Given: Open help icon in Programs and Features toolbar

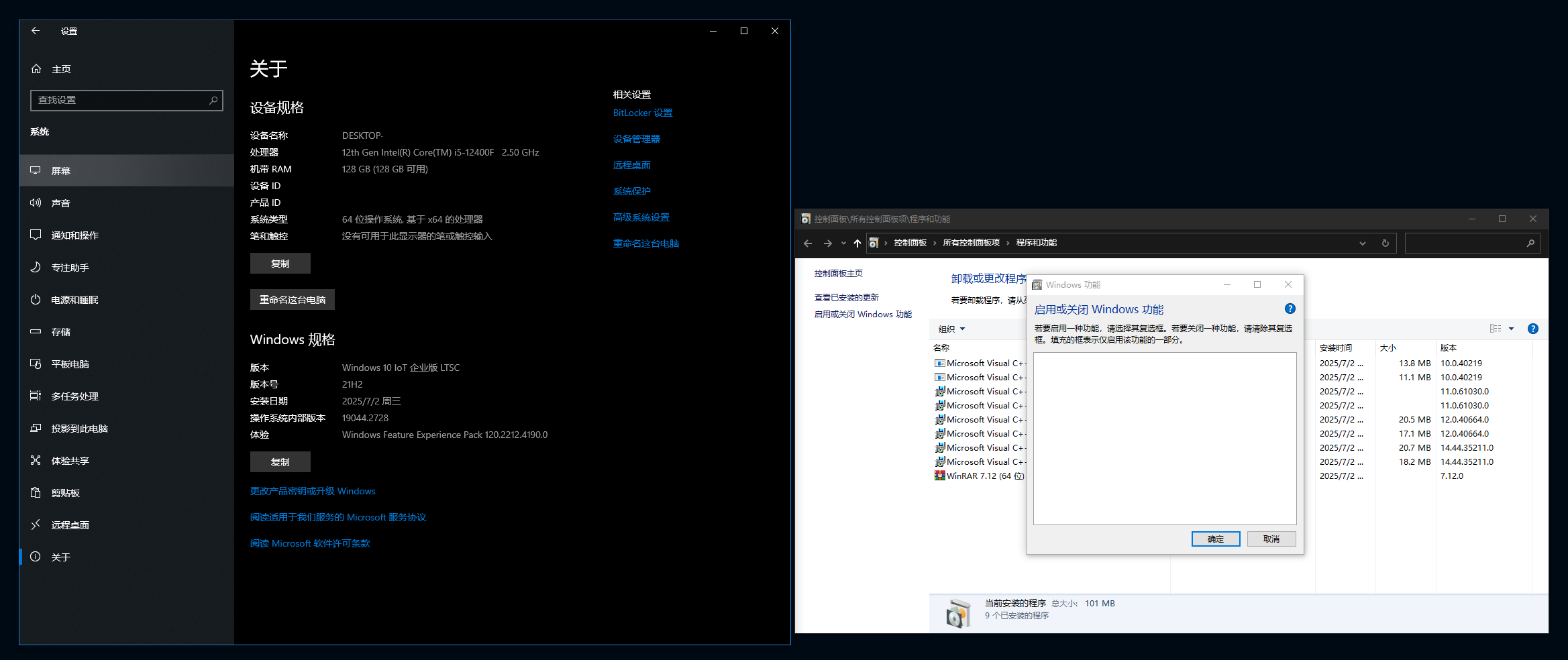Looking at the screenshot, I should pos(1532,329).
